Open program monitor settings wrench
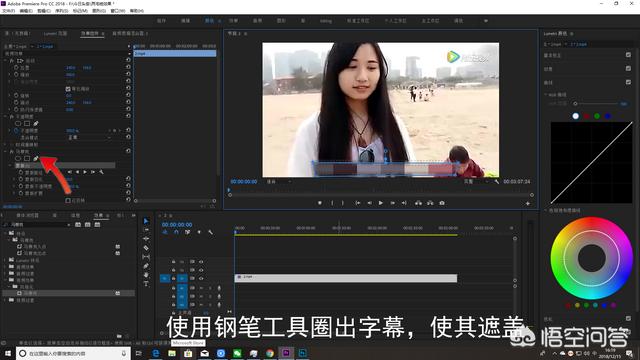 [497, 182]
